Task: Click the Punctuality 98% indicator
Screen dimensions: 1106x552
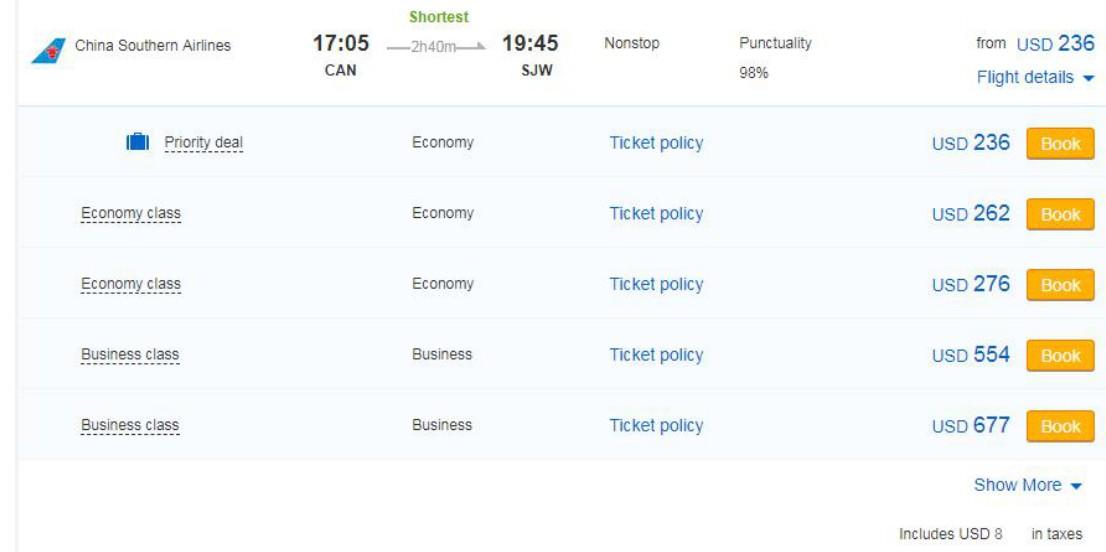Action: [x=775, y=57]
